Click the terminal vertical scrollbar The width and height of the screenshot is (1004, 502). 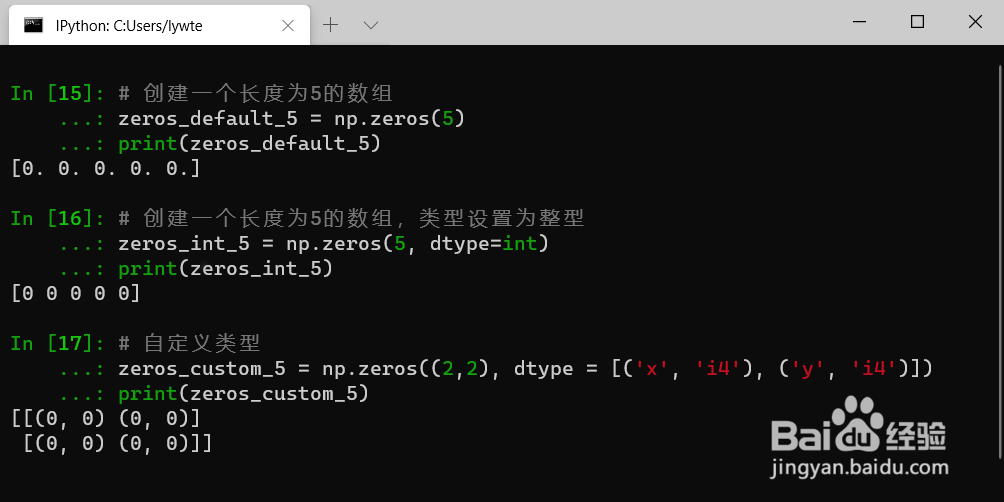[1000, 261]
